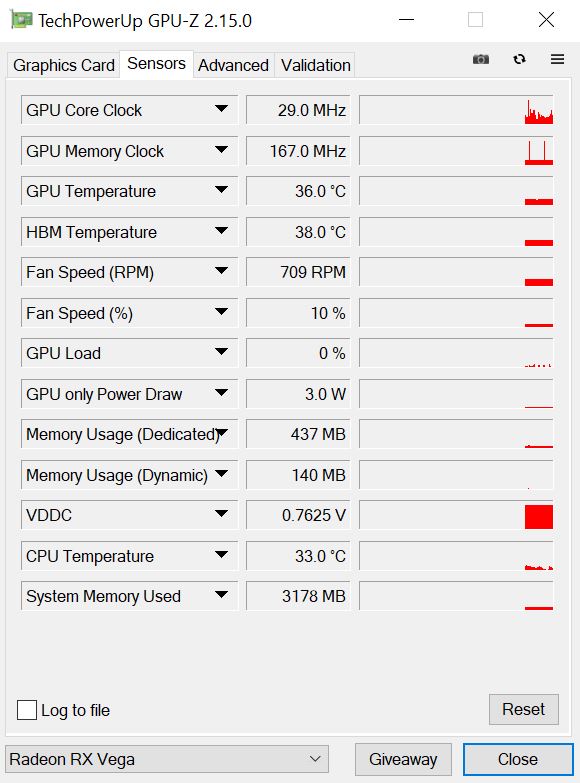580x783 pixels.
Task: Open the Radeon RX Vega device selector
Action: tap(167, 759)
